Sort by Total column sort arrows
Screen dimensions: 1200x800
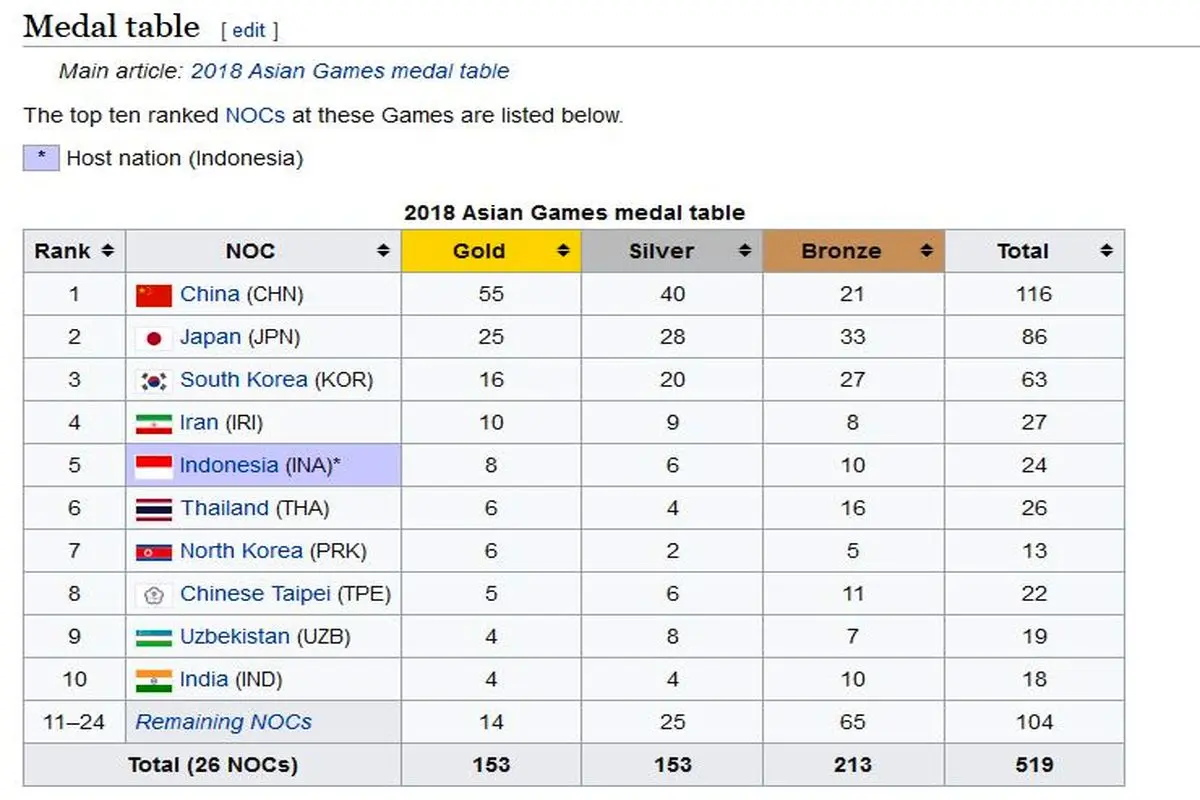pos(1106,251)
